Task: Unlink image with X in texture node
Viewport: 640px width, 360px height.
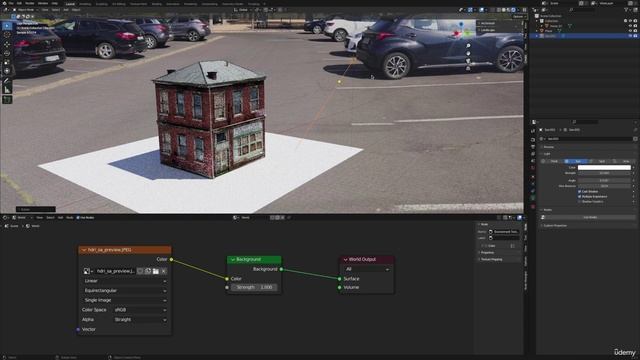Action: [x=164, y=271]
